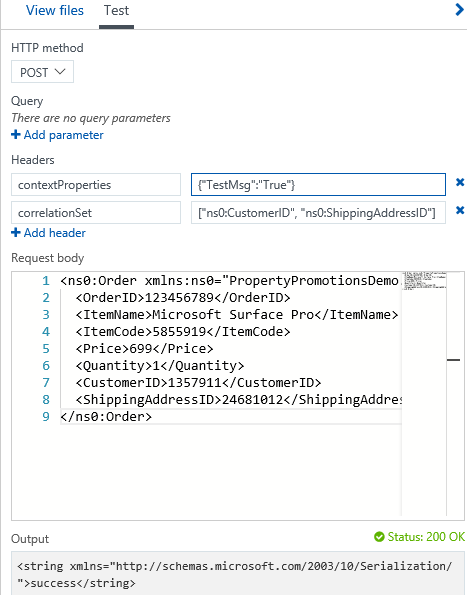Click the CustomerID 1357911 line
The image size is (467, 595).
[x=198, y=382]
